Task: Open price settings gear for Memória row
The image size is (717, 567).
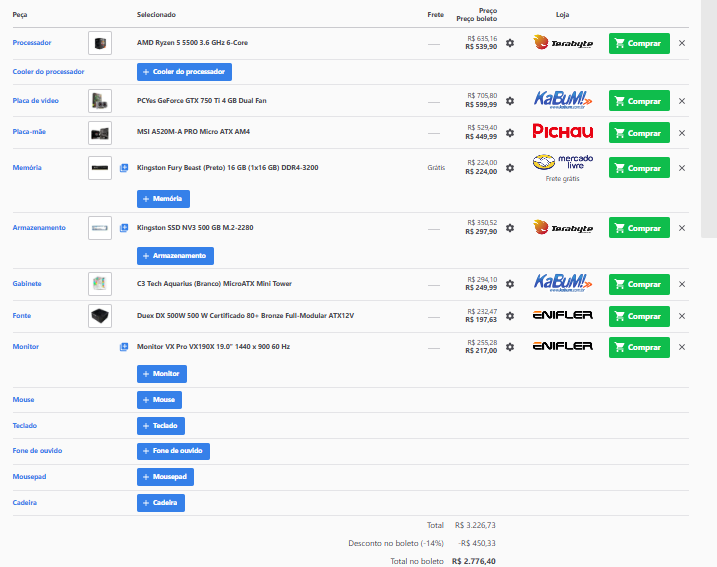Action: (510, 168)
